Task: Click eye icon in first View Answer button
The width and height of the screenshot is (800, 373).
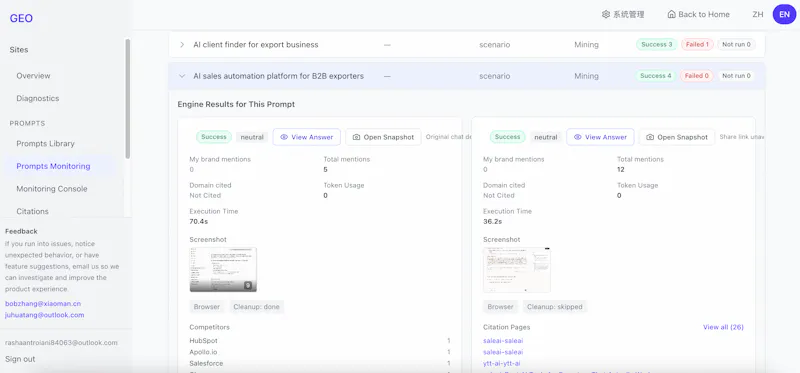Action: point(284,137)
